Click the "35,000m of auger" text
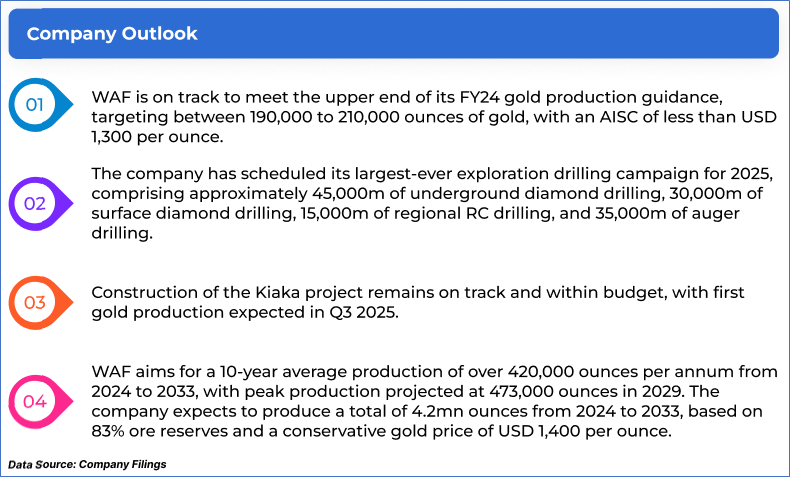Viewport: 790px width, 477px height. [x=671, y=213]
